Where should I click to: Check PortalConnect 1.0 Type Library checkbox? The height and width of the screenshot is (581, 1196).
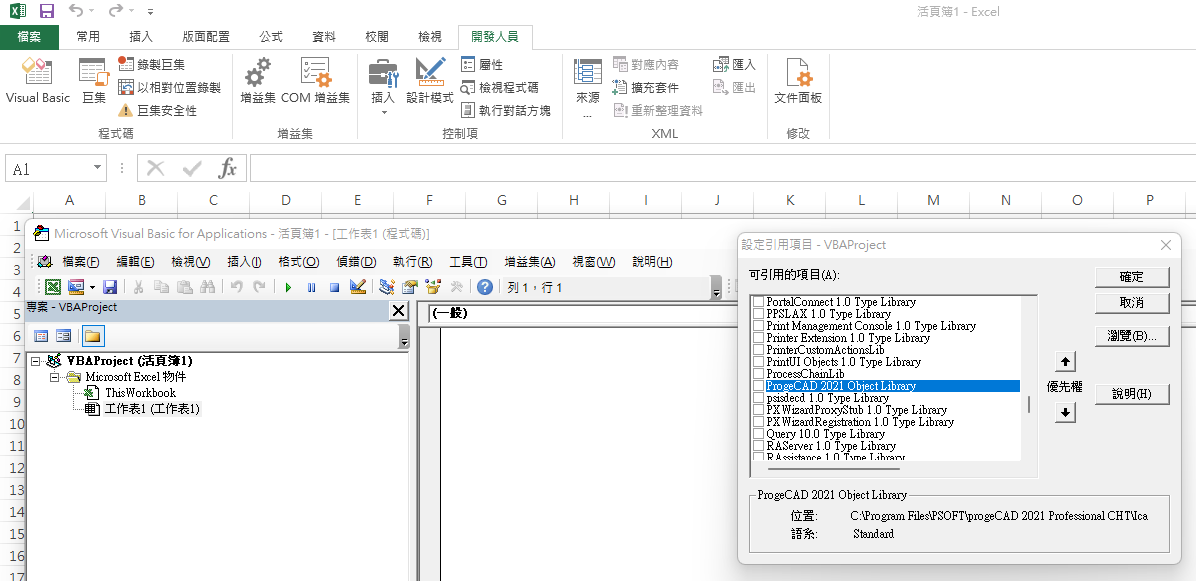(x=758, y=302)
